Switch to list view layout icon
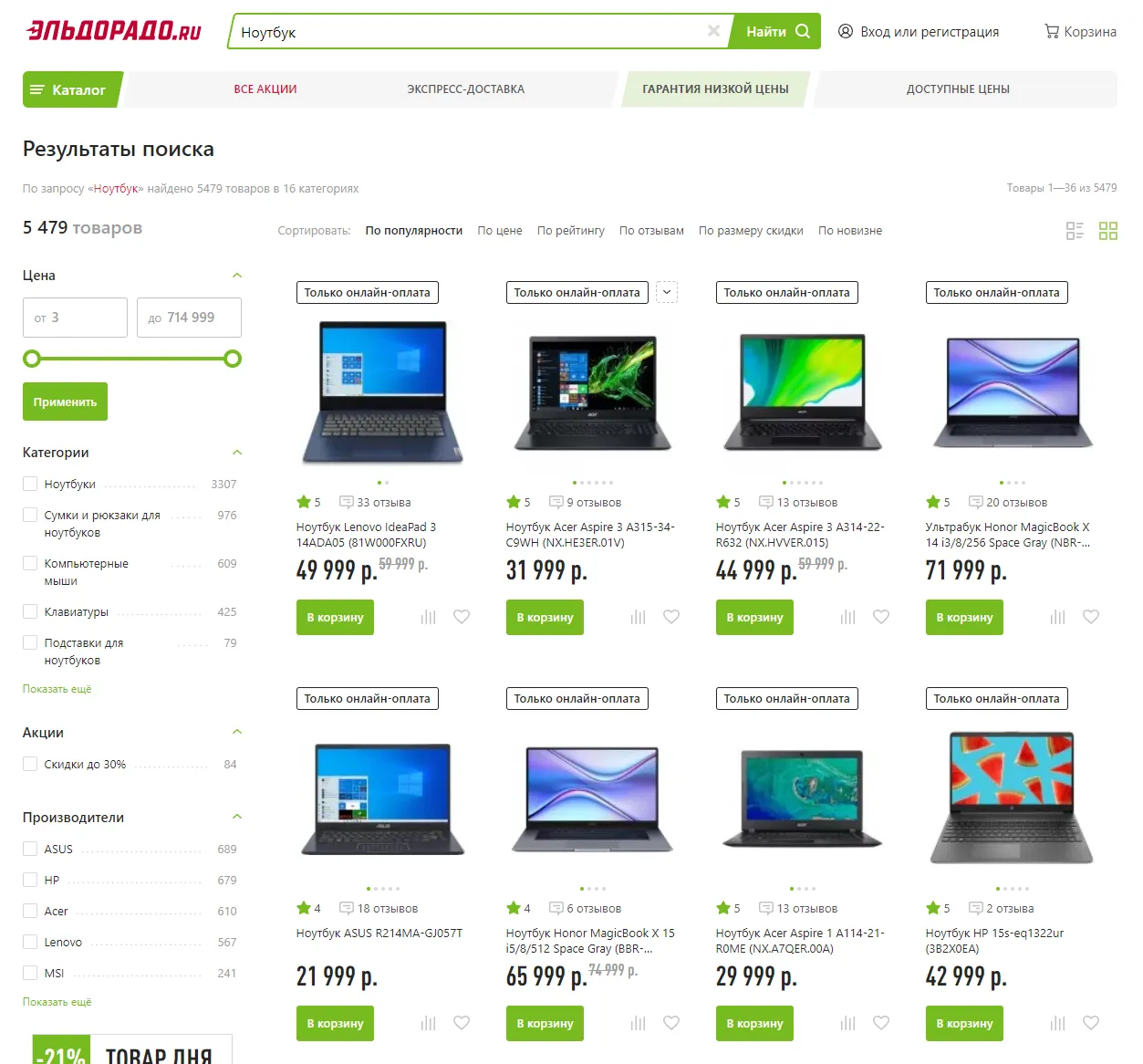 [1075, 231]
